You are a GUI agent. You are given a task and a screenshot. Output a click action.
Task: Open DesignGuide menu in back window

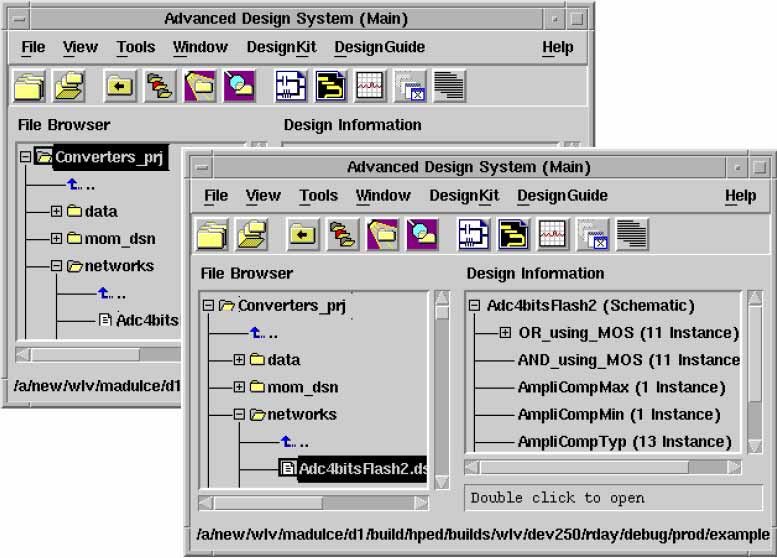(x=380, y=47)
